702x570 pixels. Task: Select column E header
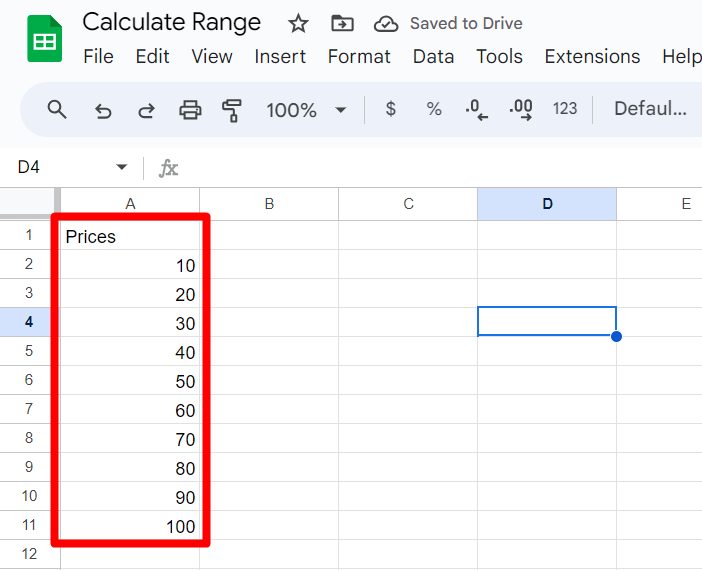(659, 204)
